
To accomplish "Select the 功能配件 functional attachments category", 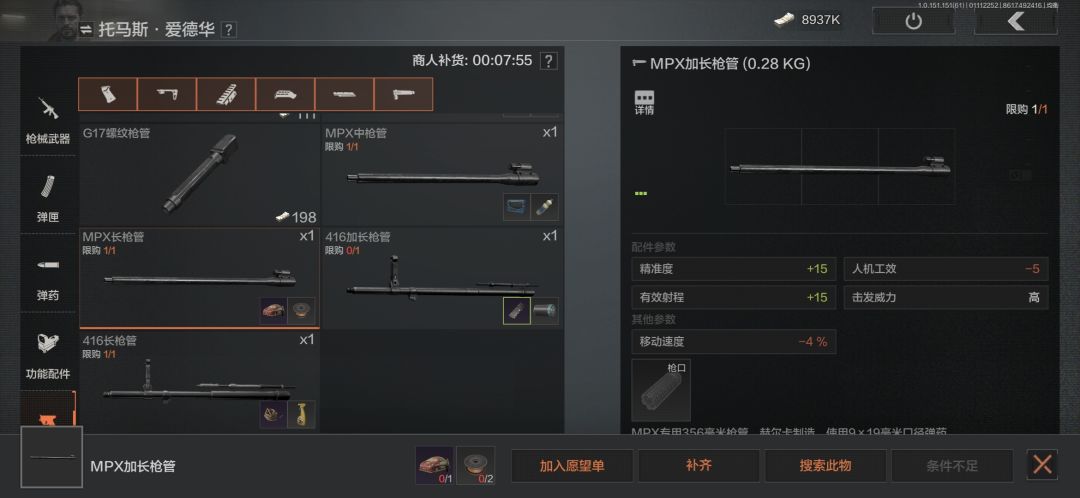I will [x=48, y=353].
